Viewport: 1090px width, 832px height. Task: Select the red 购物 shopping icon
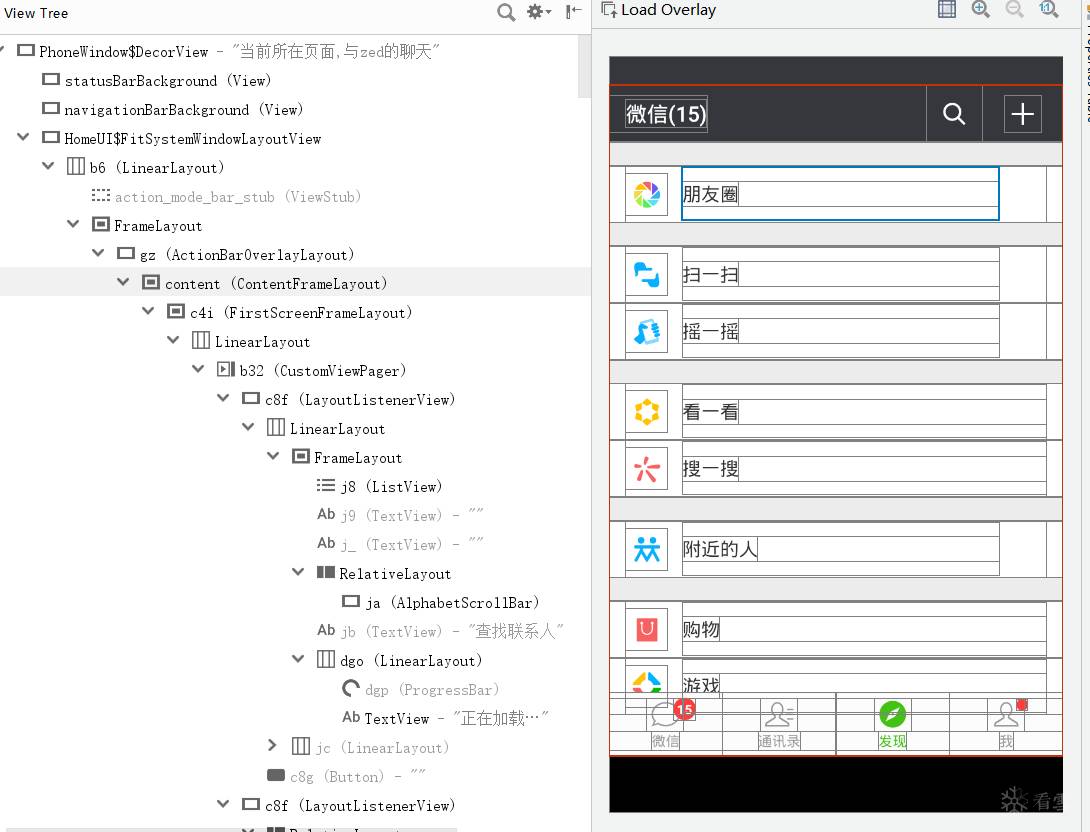[x=646, y=629]
